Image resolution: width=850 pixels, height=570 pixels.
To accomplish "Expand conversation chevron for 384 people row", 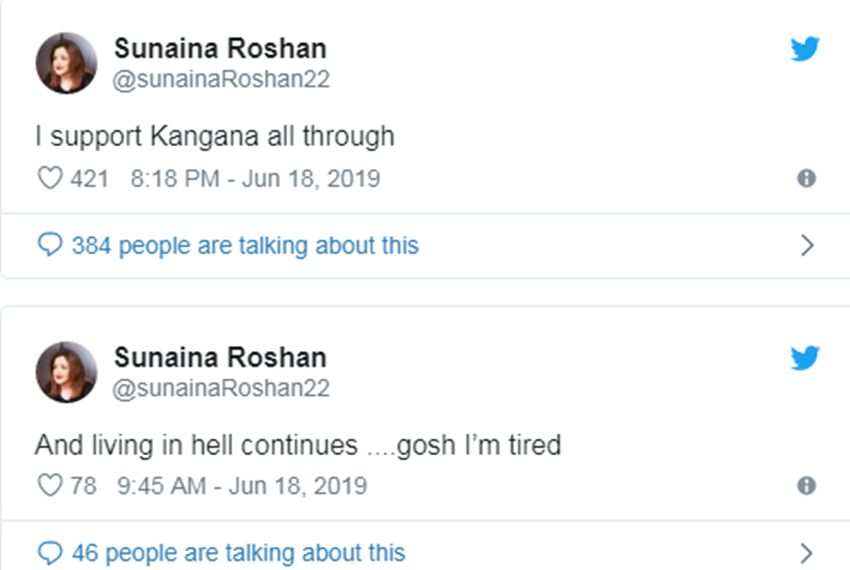I will tap(808, 246).
